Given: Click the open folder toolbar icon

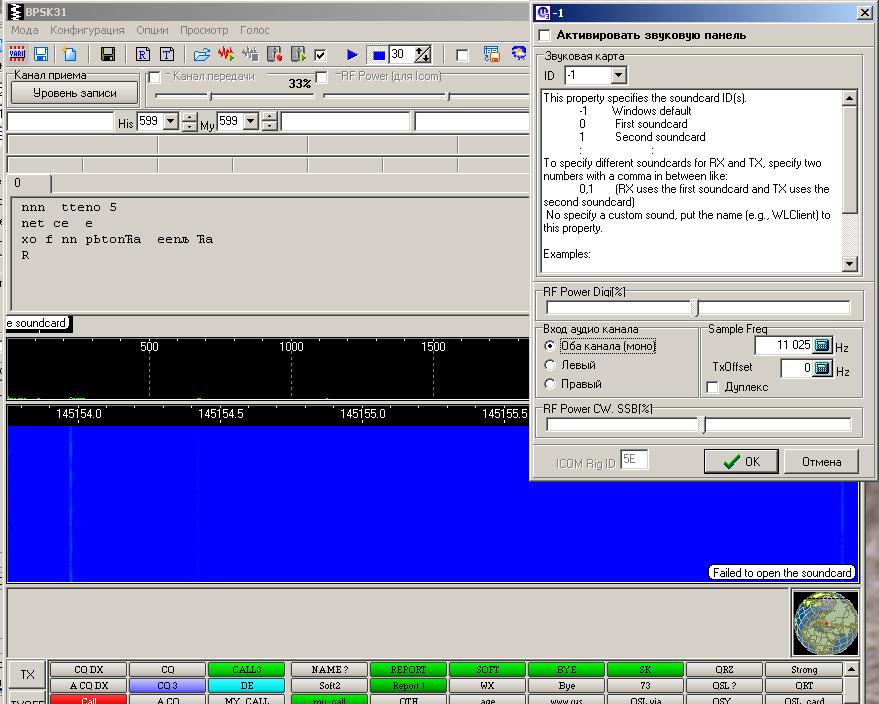Looking at the screenshot, I should (x=202, y=54).
